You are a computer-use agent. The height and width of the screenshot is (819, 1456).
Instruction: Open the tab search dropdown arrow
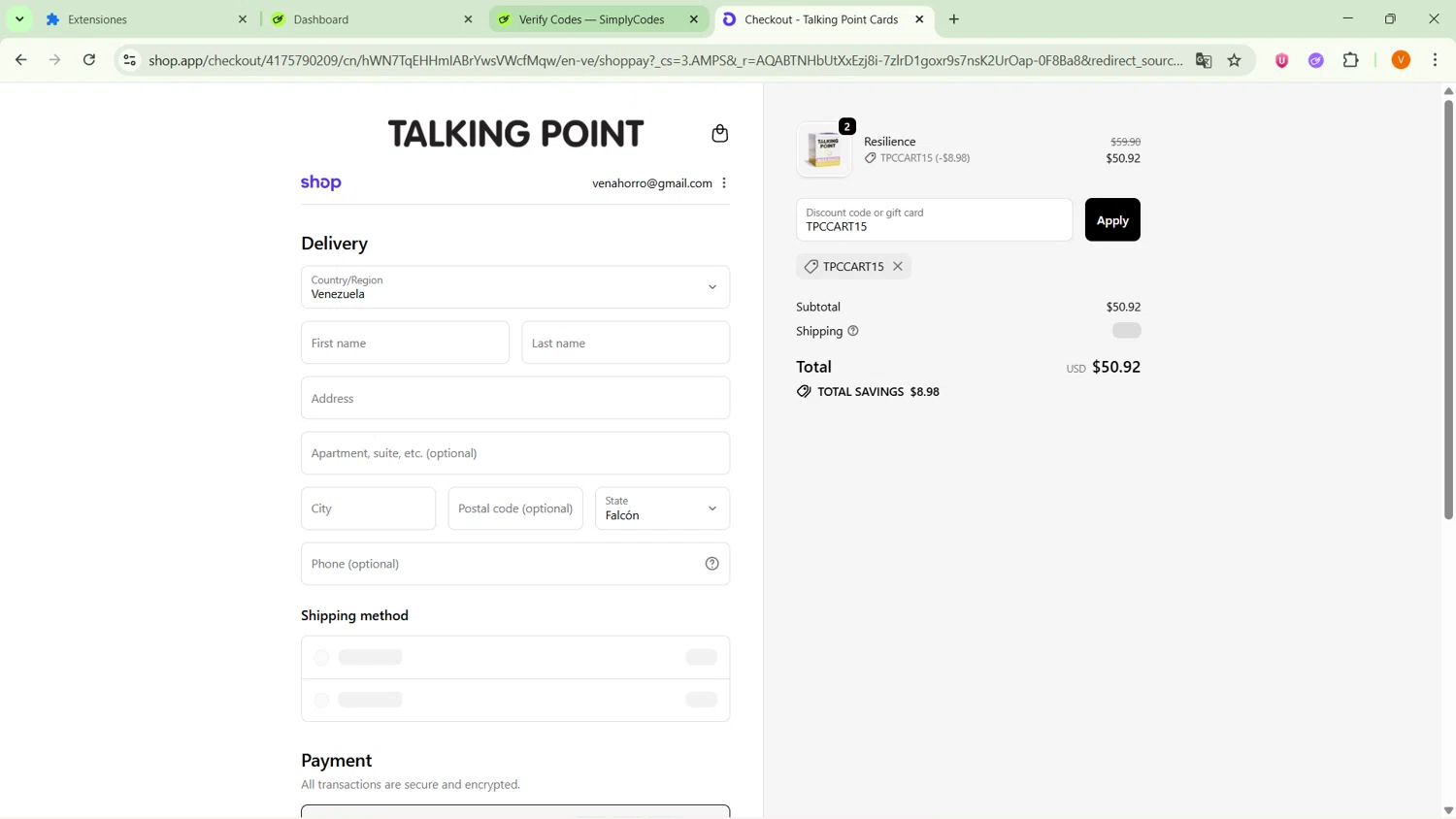pyautogui.click(x=19, y=19)
